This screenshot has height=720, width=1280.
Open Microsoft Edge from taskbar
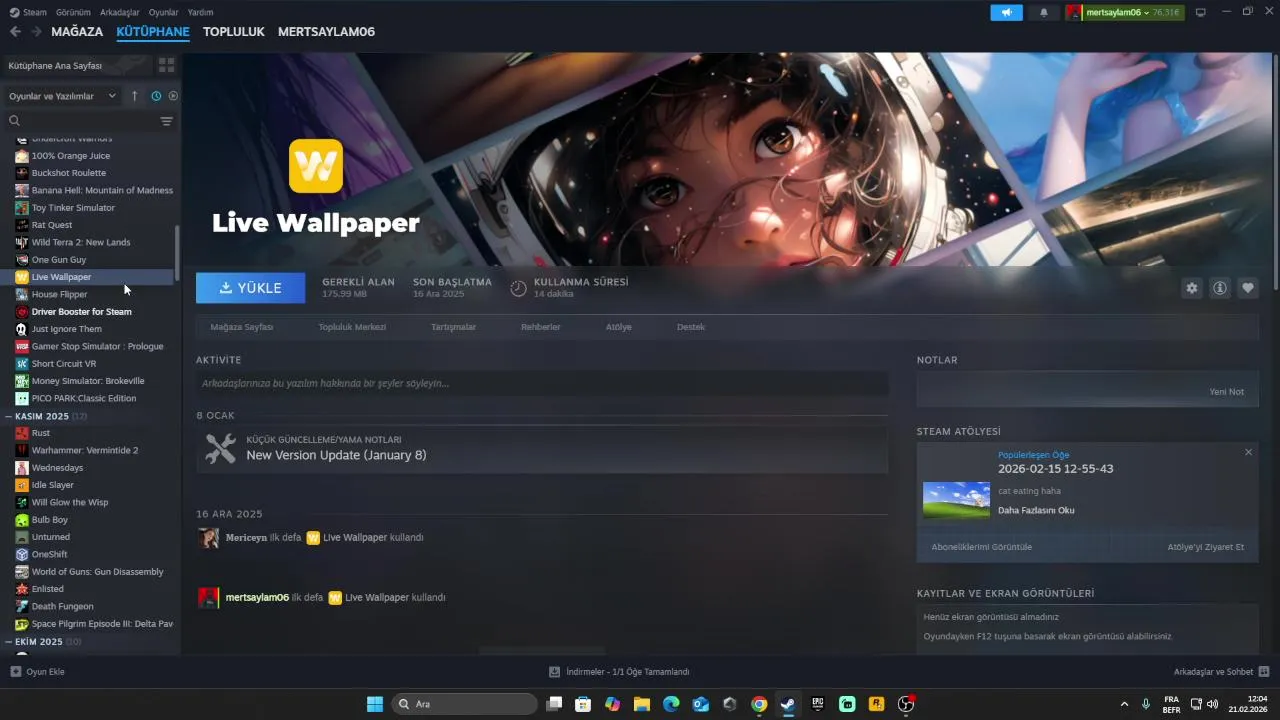click(671, 704)
